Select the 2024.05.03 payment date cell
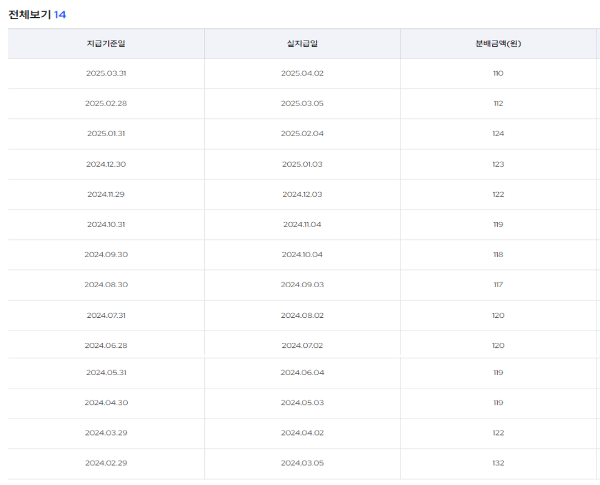The image size is (600, 485). 302,403
